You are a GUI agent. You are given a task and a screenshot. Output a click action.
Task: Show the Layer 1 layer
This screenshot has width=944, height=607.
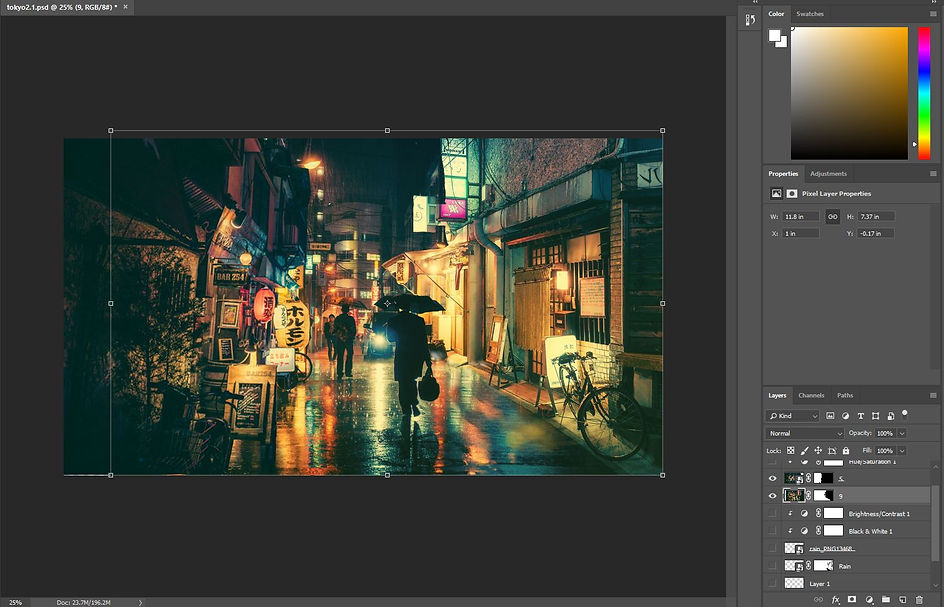772,584
